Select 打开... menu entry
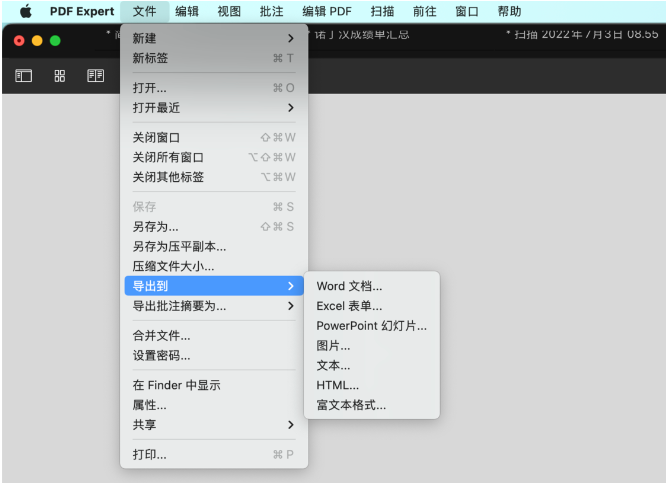Image resolution: width=667 pixels, height=483 pixels. click(x=214, y=88)
